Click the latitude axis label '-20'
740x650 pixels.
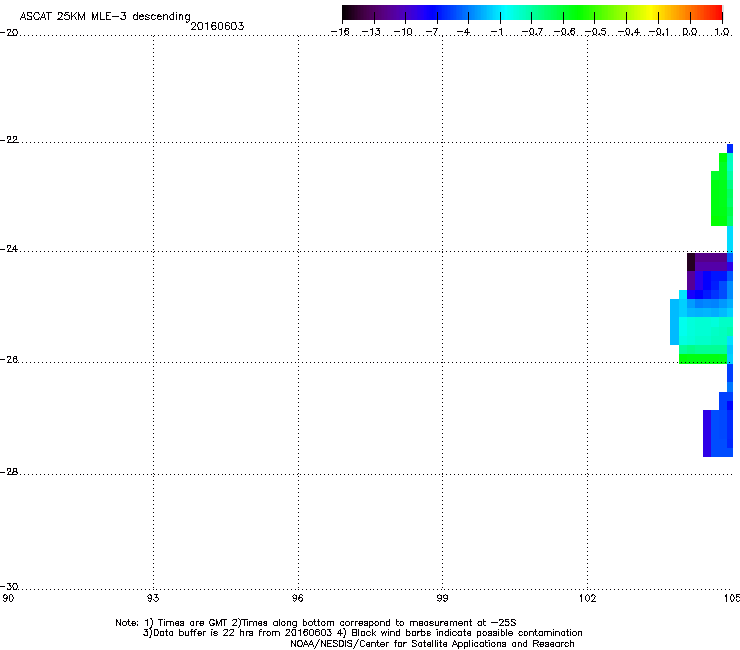[9, 32]
